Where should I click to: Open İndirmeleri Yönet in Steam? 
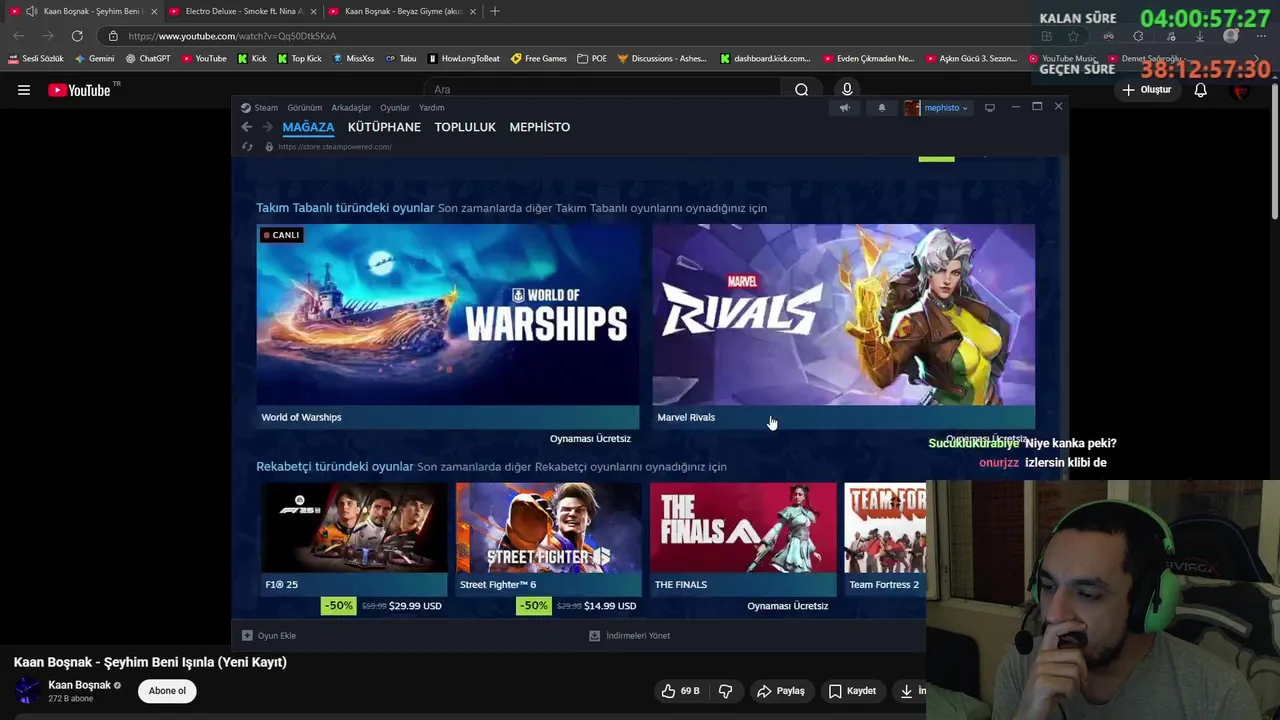[629, 636]
